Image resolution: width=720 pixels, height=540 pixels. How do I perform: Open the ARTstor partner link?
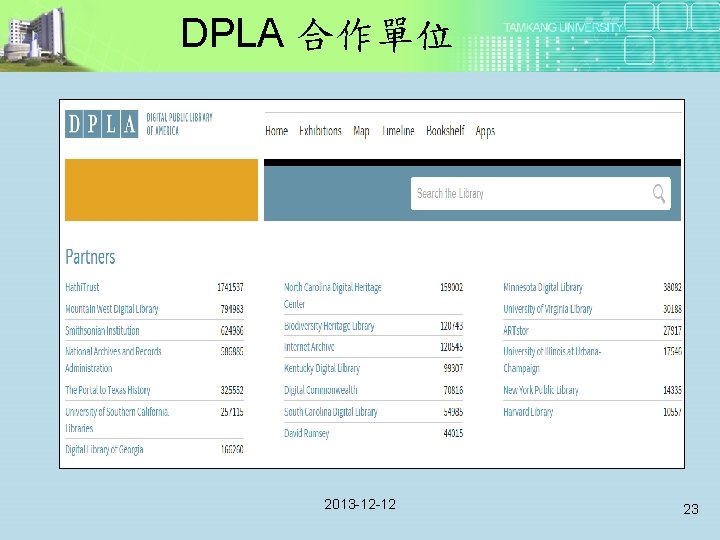point(516,331)
